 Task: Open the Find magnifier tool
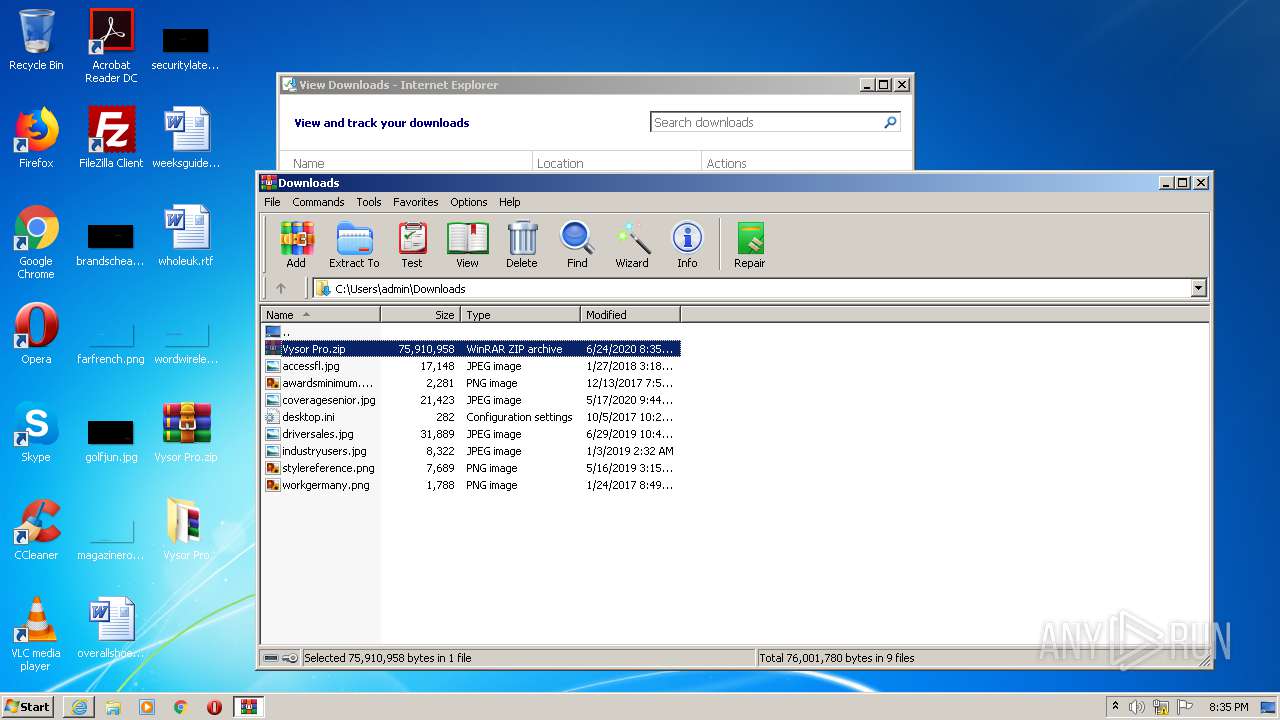[x=577, y=245]
